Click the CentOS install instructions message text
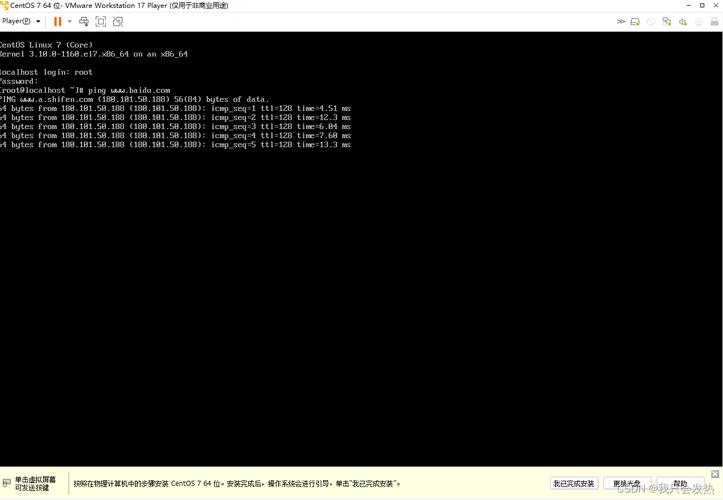The height and width of the screenshot is (500, 723). (x=237, y=483)
